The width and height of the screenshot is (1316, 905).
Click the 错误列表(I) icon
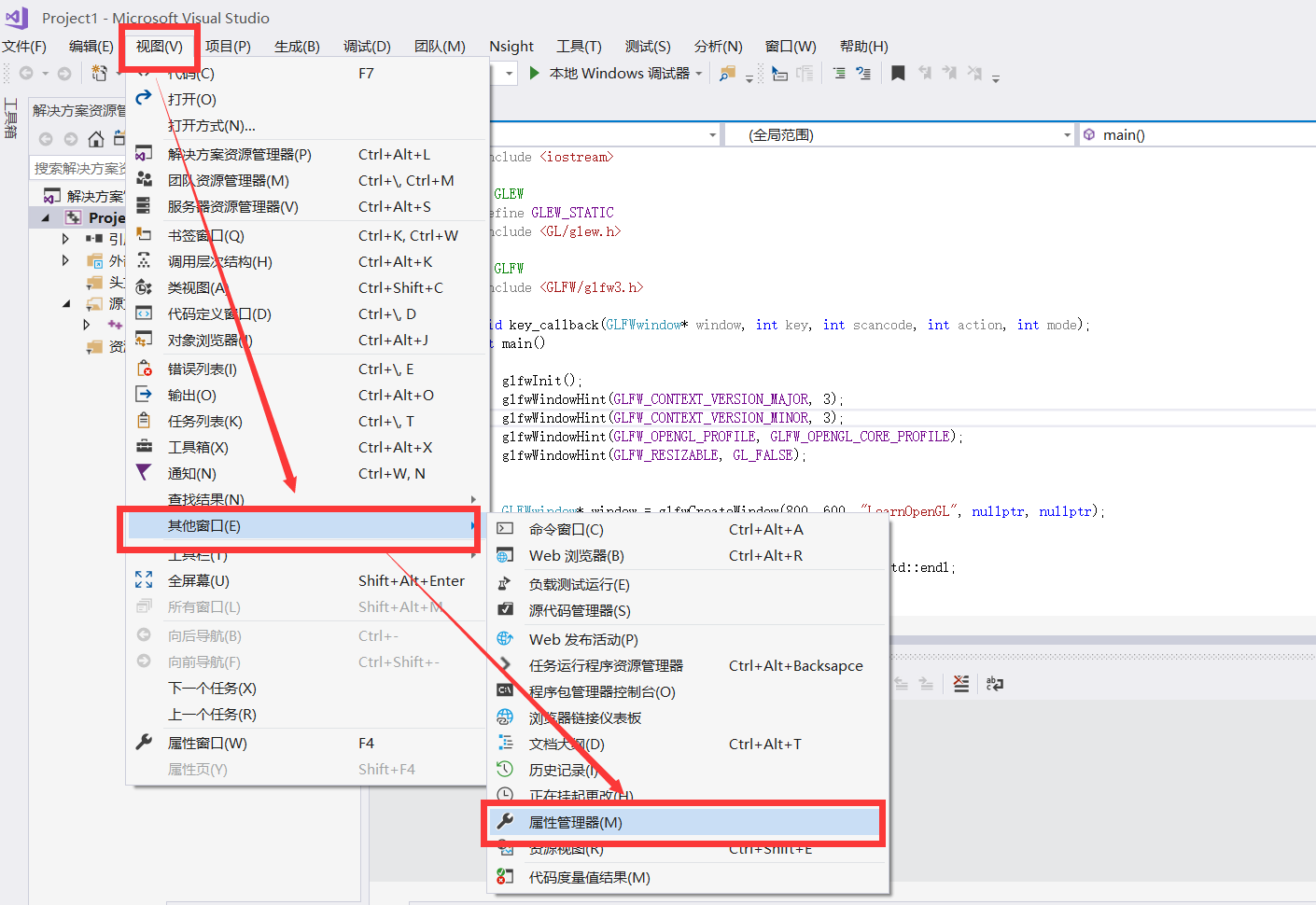point(144,368)
